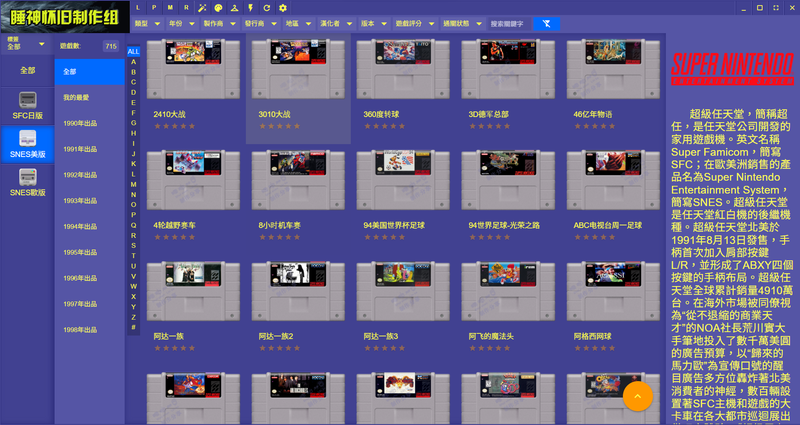The height and width of the screenshot is (425, 800).
Task: Open the 地區 filter dropdown
Action: [298, 23]
